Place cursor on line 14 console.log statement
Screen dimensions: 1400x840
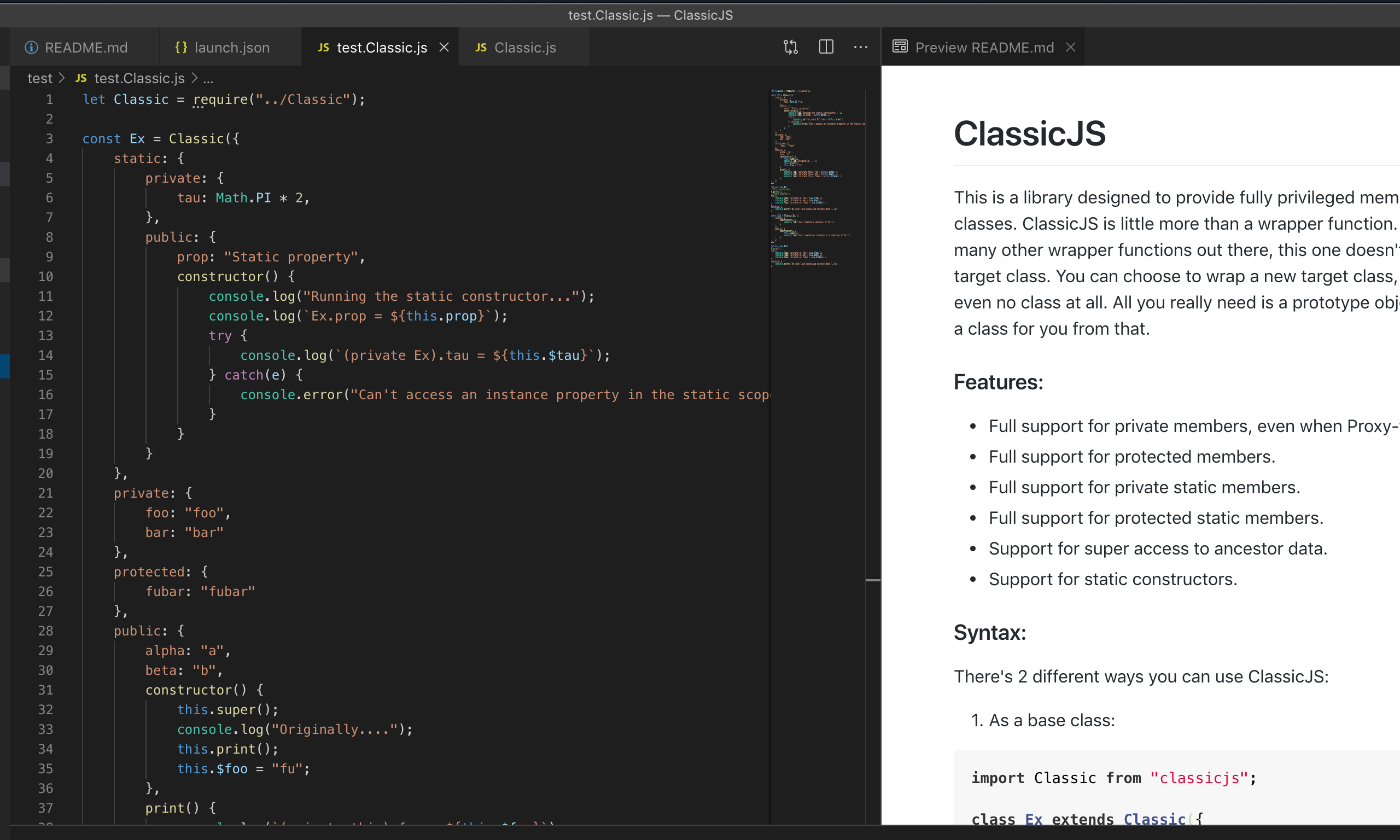[x=424, y=355]
